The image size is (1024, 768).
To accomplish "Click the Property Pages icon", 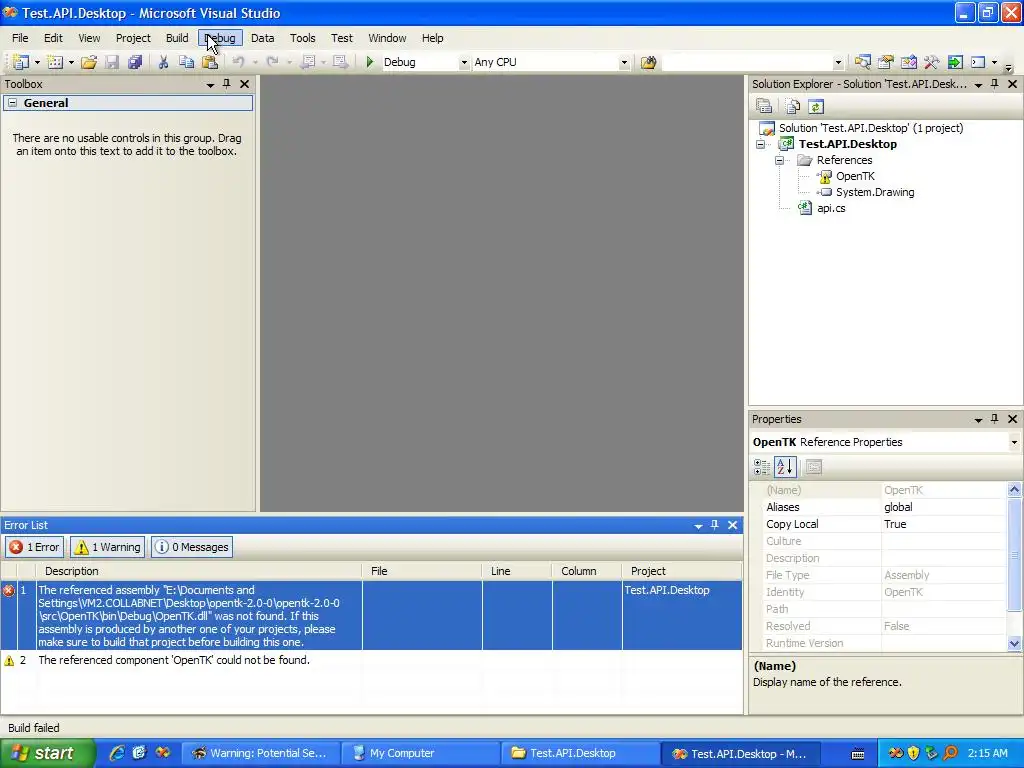I will tap(814, 467).
